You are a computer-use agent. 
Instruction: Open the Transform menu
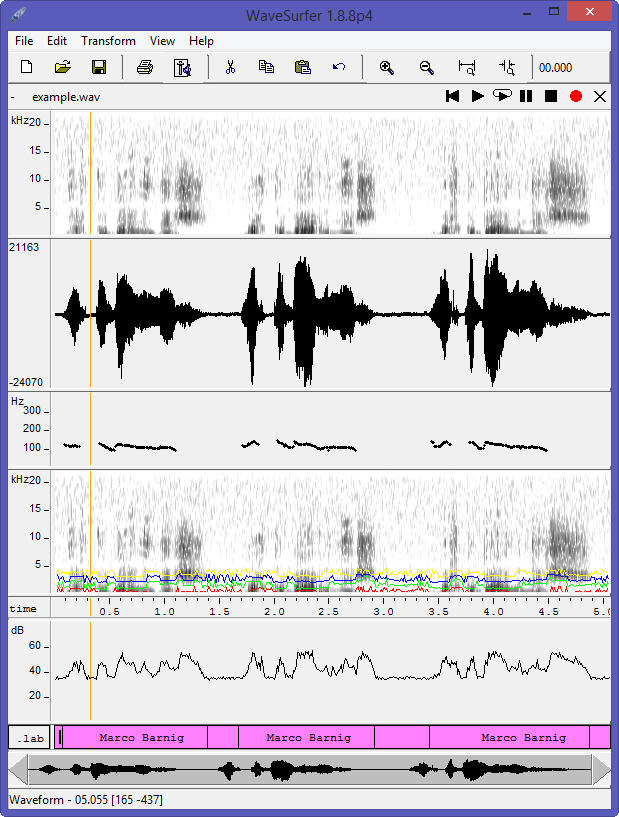click(x=108, y=41)
